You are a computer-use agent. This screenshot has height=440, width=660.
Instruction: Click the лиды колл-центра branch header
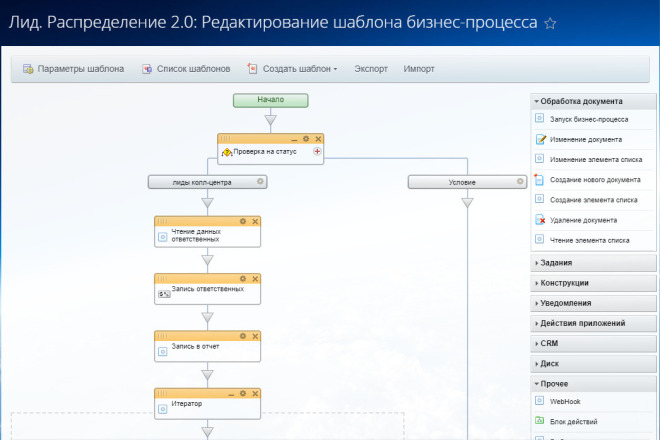point(208,182)
